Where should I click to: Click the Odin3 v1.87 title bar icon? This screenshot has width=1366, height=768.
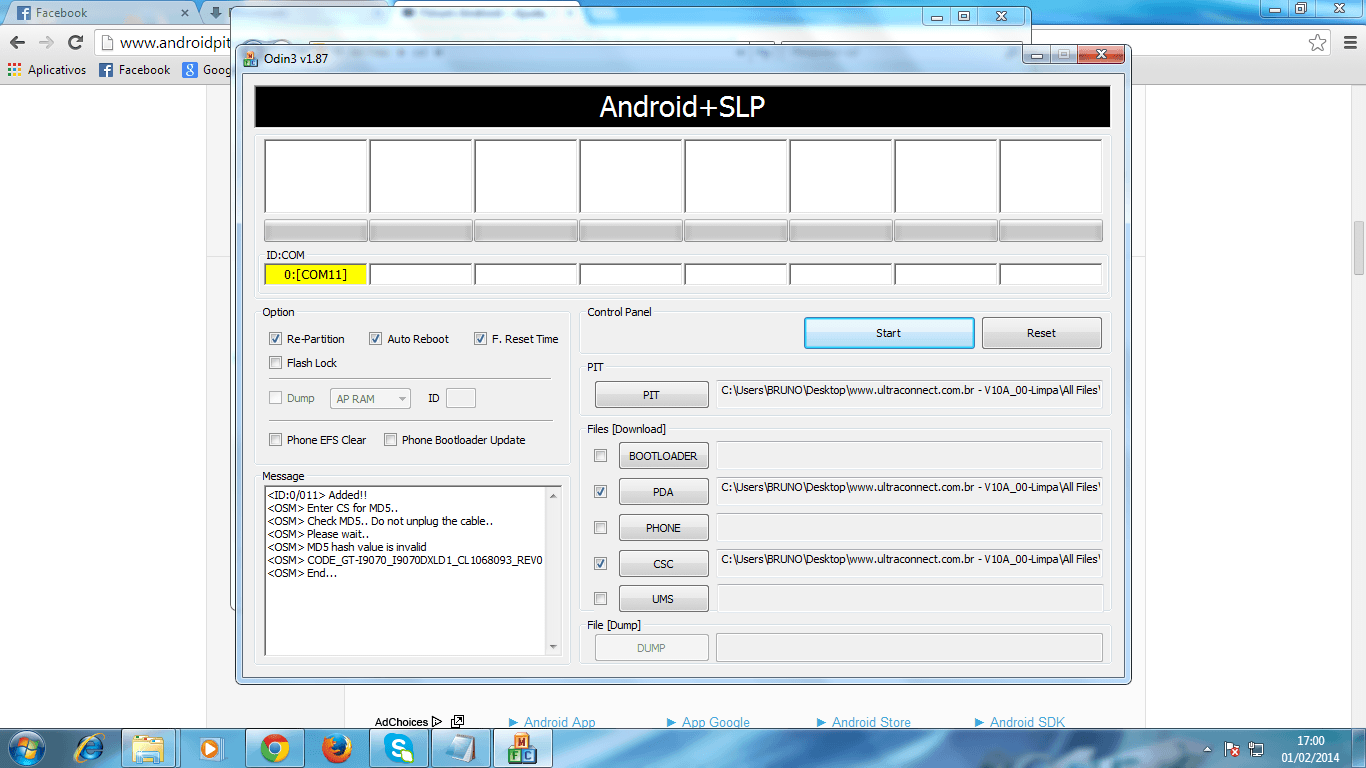click(x=249, y=58)
